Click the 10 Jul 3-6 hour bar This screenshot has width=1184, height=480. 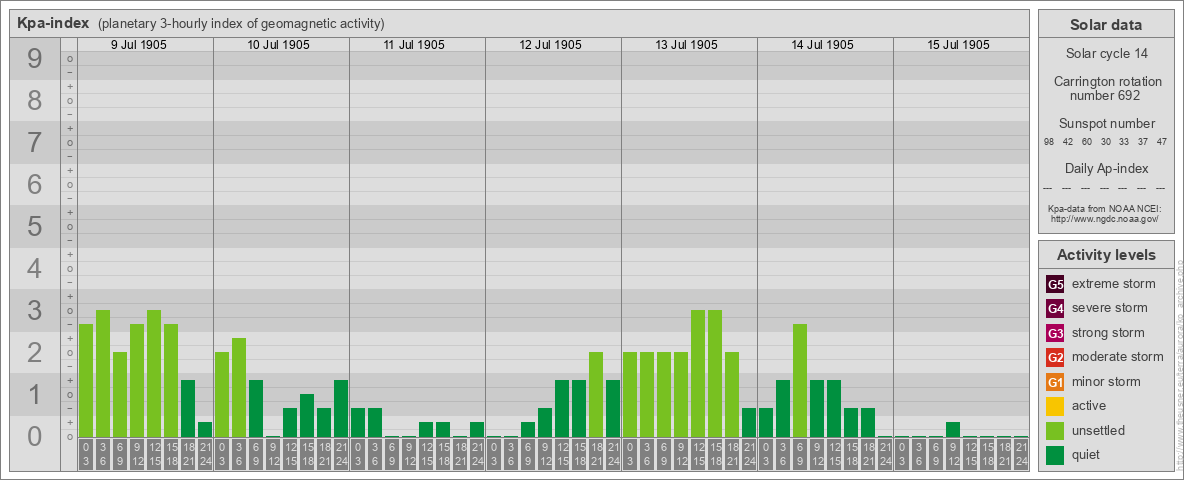239,387
